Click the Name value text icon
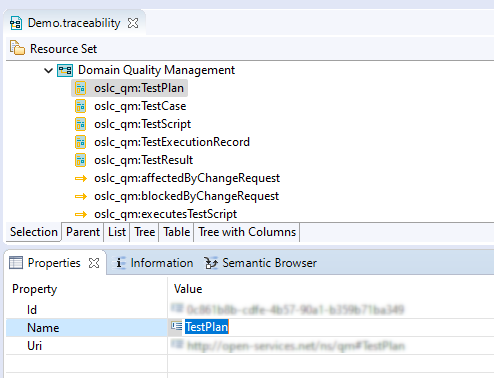Image resolution: width=494 pixels, height=378 pixels. coord(176,326)
